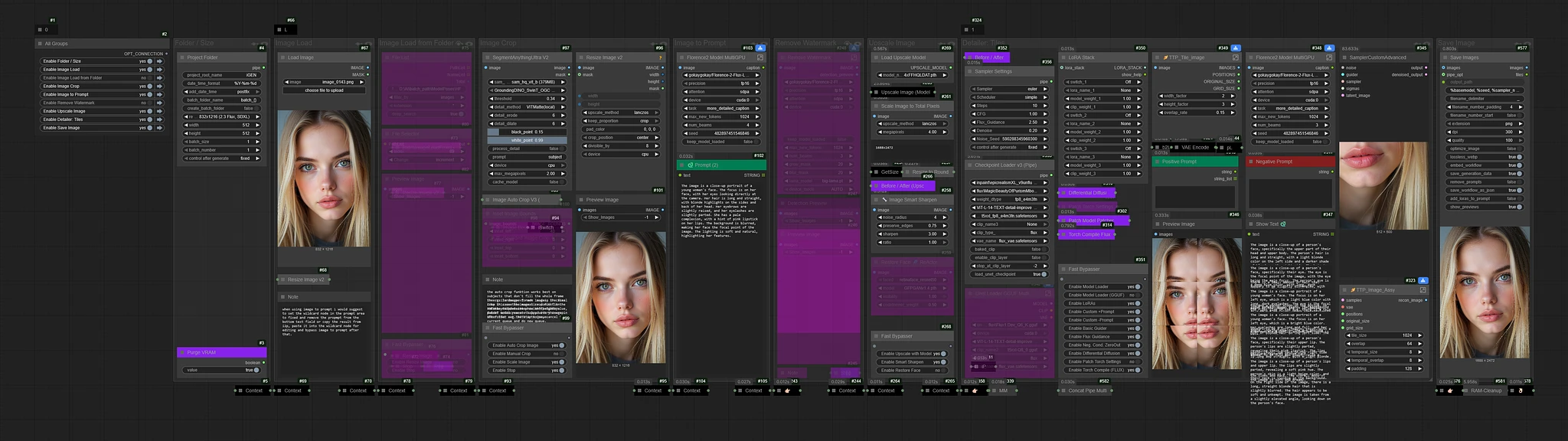
Task: Open the Scheduler dropdown set to simple
Action: [x=1008, y=97]
